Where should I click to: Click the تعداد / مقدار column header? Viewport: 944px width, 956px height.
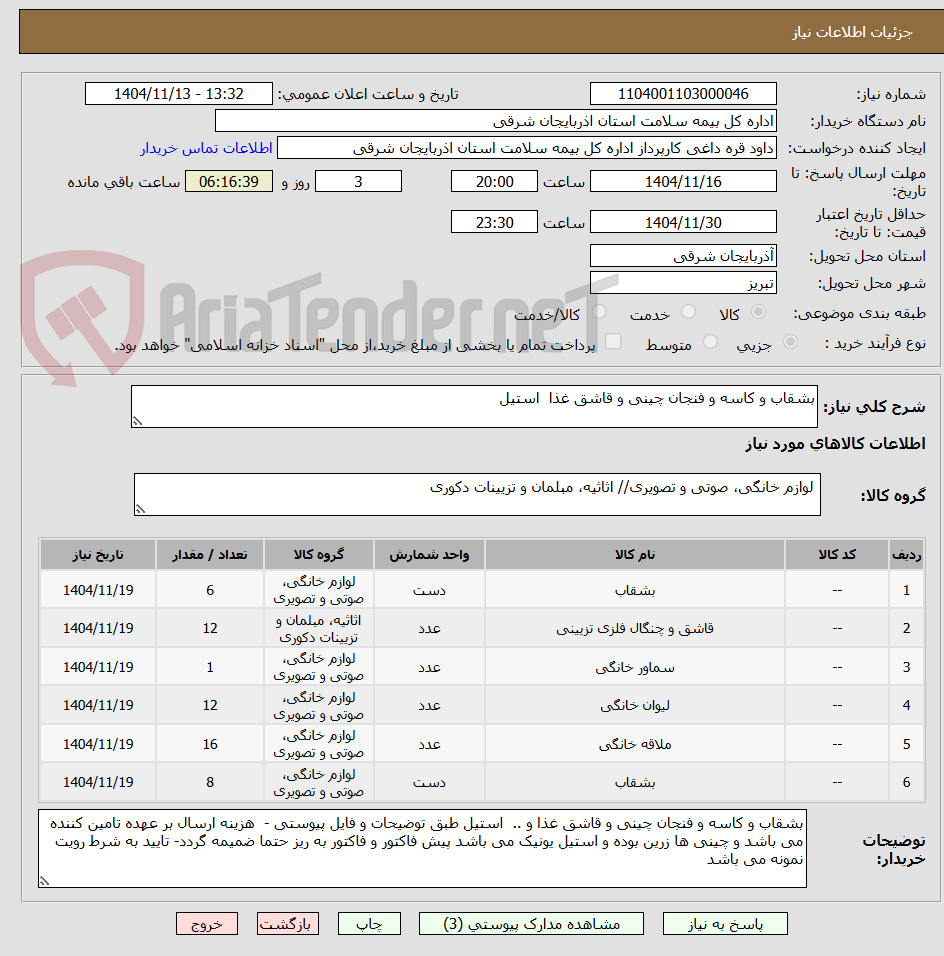(x=210, y=555)
